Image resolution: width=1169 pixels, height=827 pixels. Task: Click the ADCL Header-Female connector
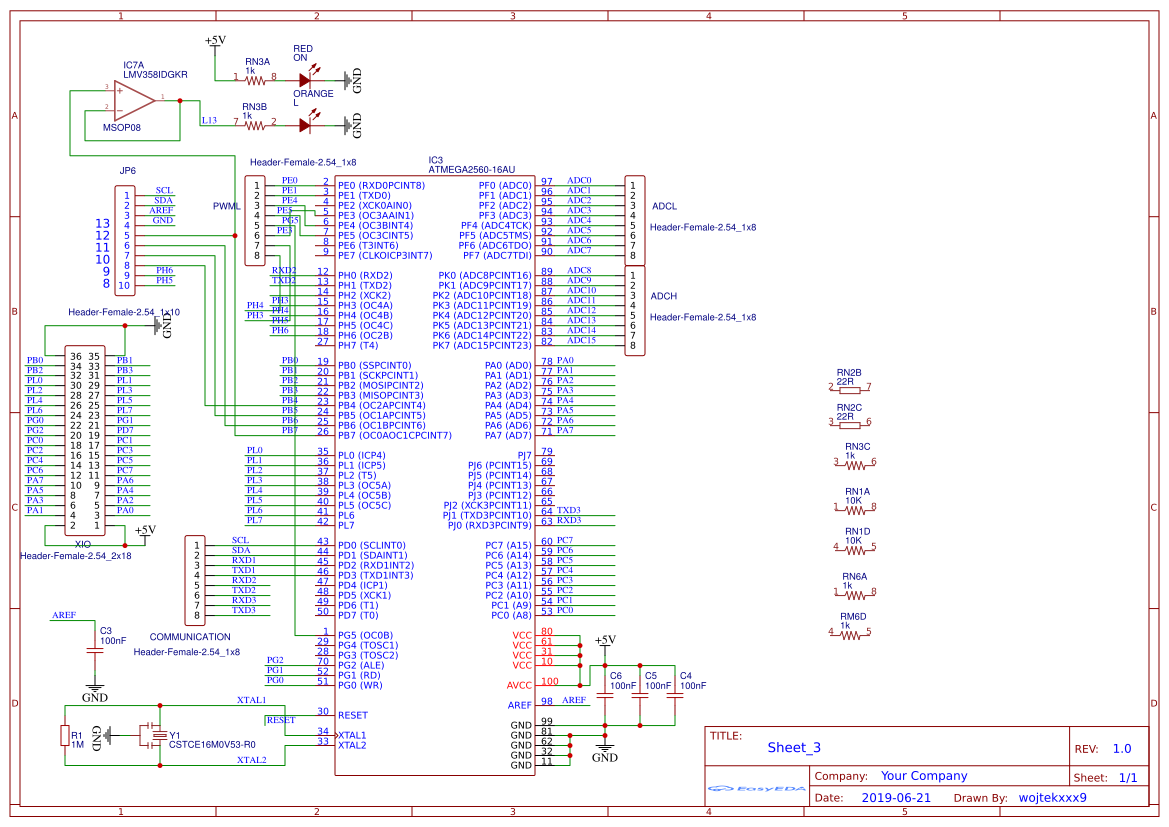[637, 218]
